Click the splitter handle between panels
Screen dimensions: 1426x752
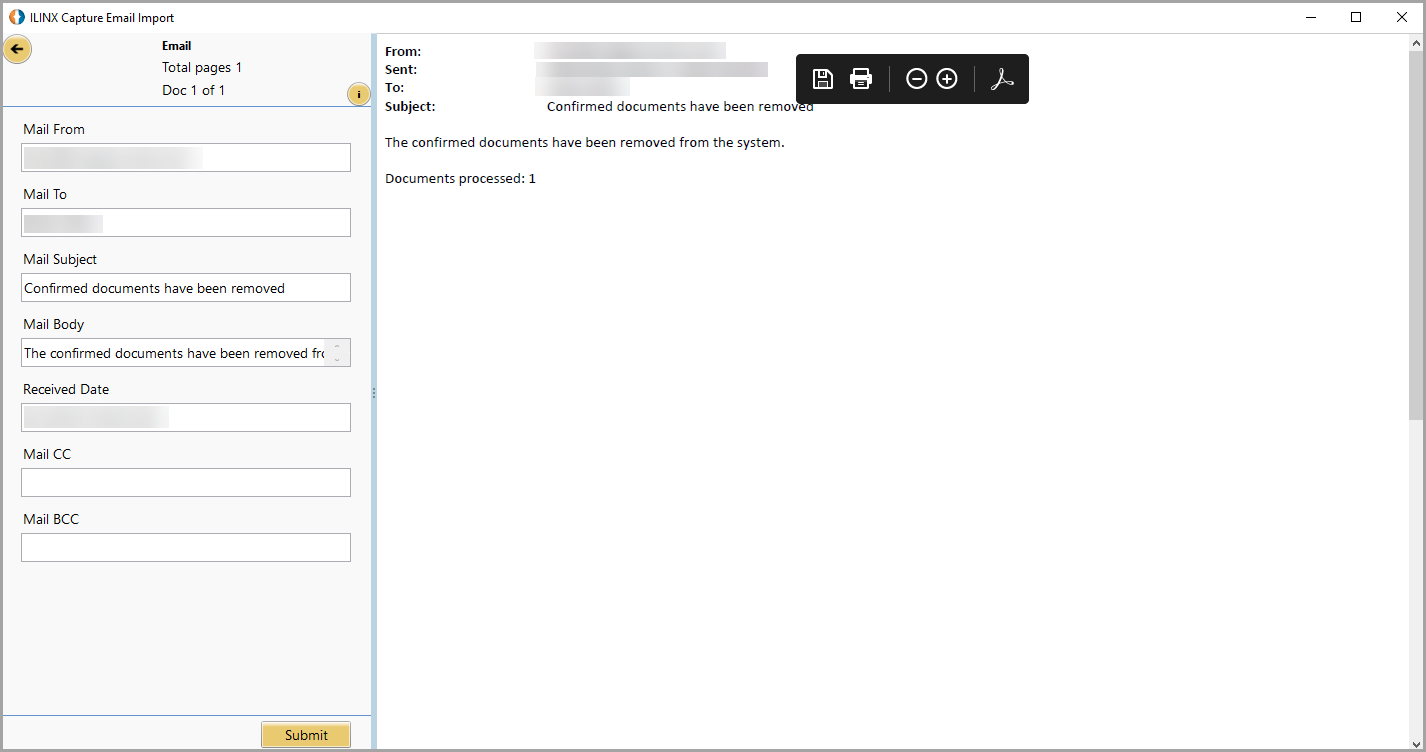tap(374, 393)
